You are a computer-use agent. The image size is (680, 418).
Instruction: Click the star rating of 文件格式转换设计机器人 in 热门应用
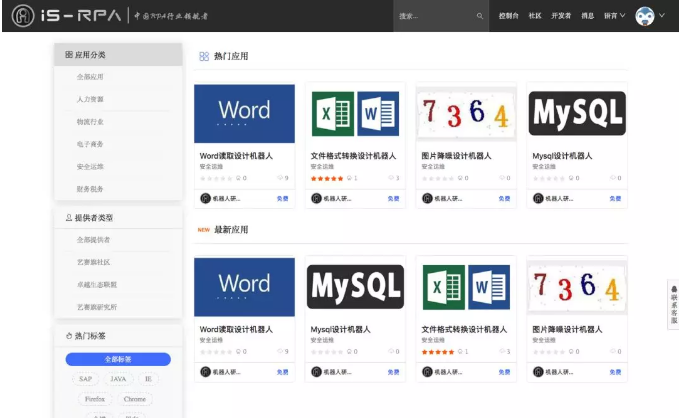point(327,179)
